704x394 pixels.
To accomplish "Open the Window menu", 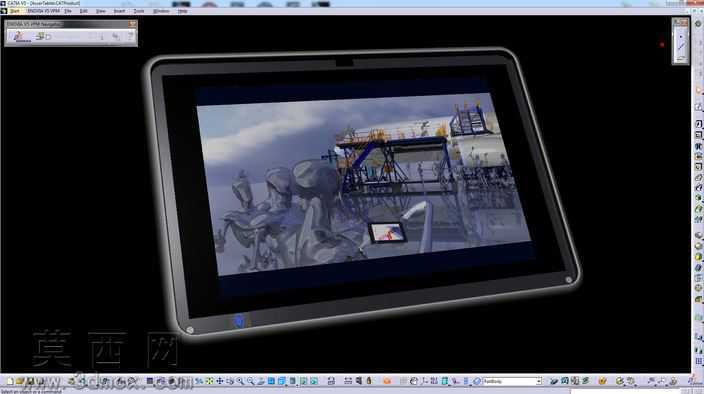I will pos(161,11).
